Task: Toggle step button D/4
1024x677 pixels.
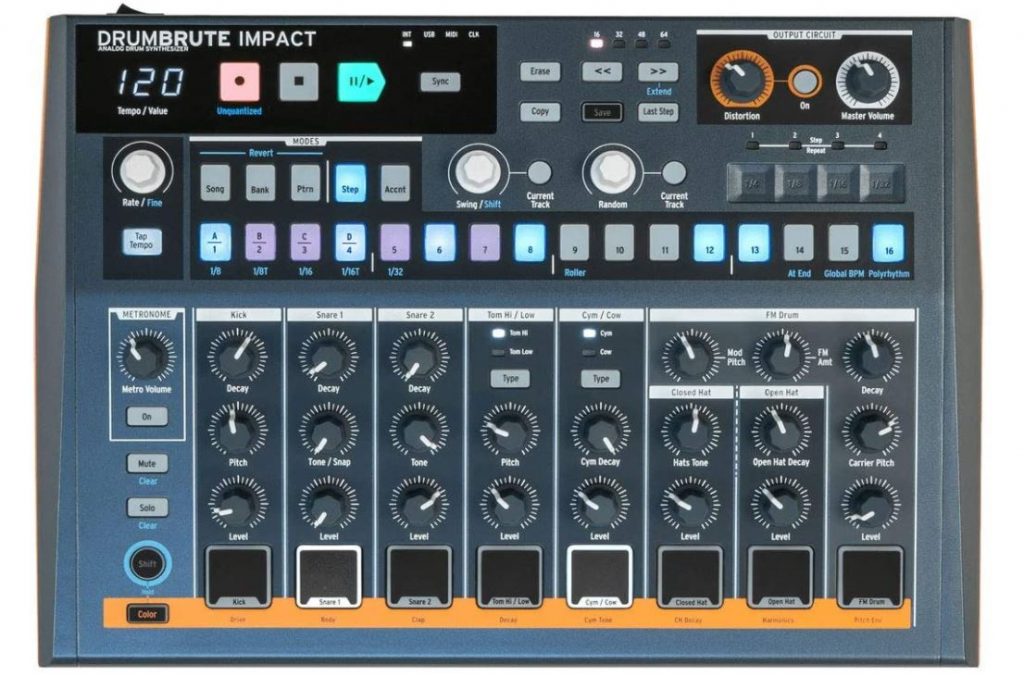Action: pos(350,243)
